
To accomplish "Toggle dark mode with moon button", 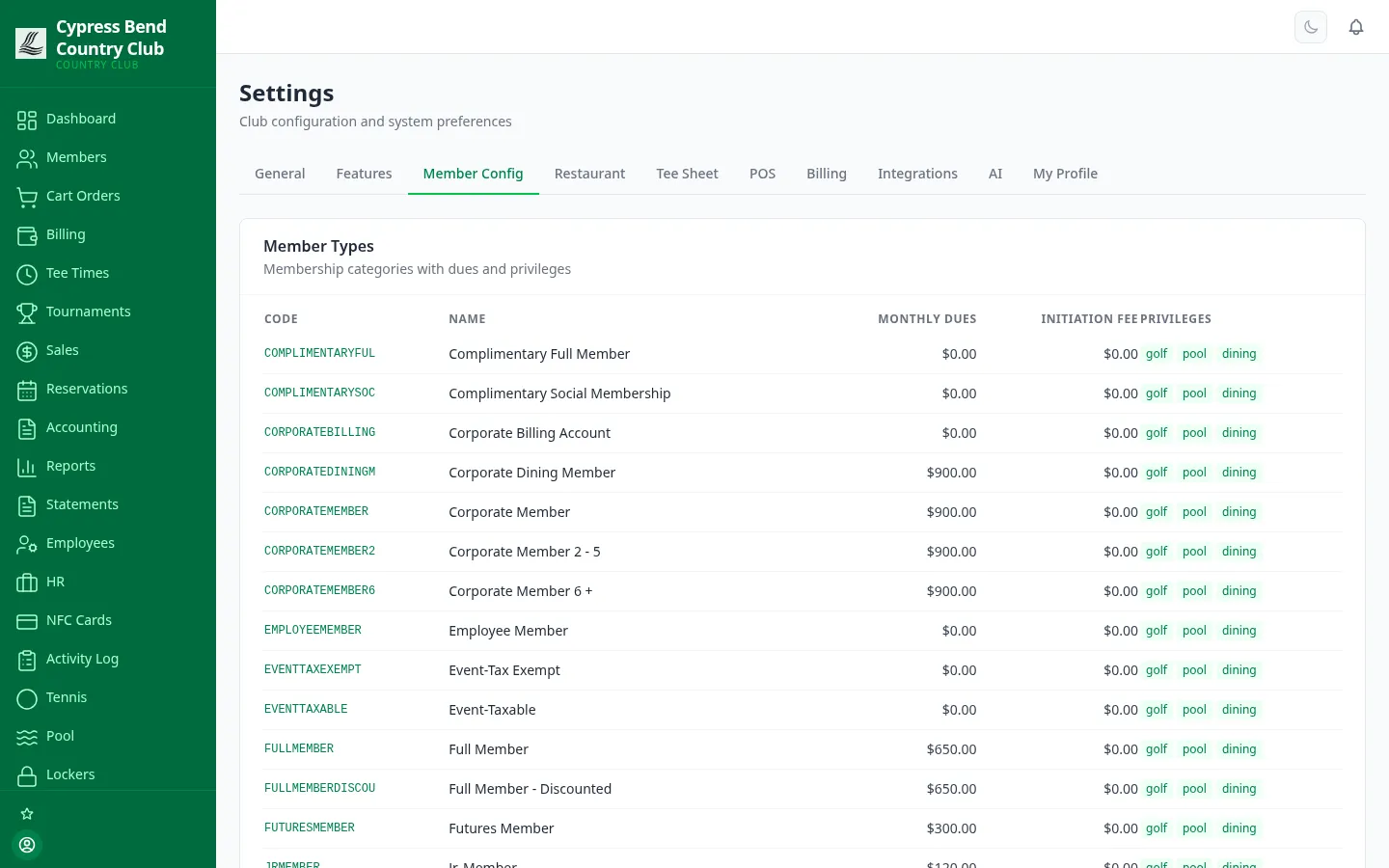I will pyautogui.click(x=1311, y=27).
